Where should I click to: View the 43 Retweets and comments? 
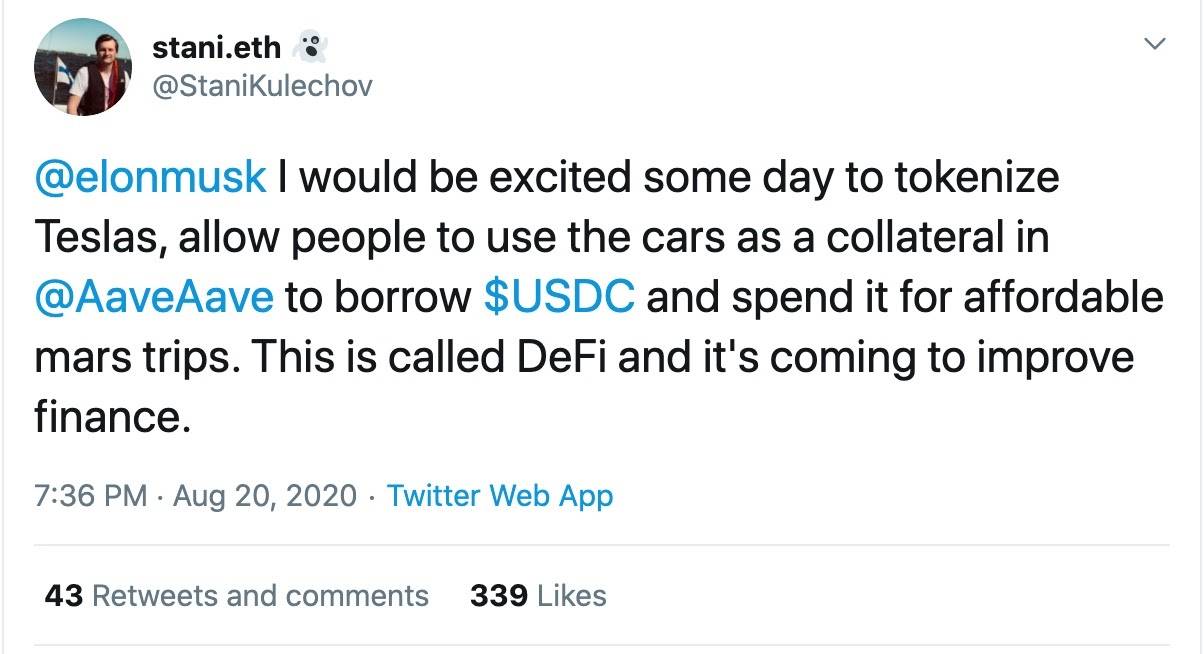[237, 596]
